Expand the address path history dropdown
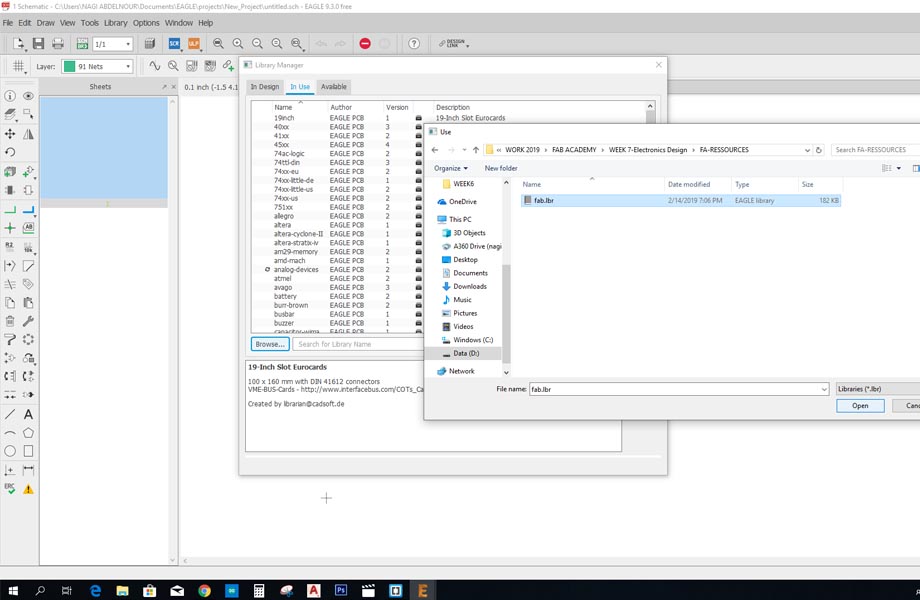This screenshot has height=600, width=920. click(x=807, y=150)
